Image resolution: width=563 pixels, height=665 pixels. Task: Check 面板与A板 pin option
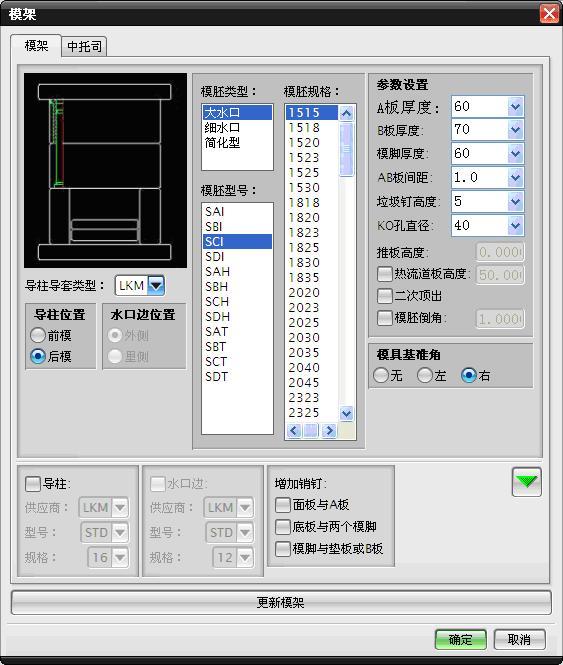283,505
